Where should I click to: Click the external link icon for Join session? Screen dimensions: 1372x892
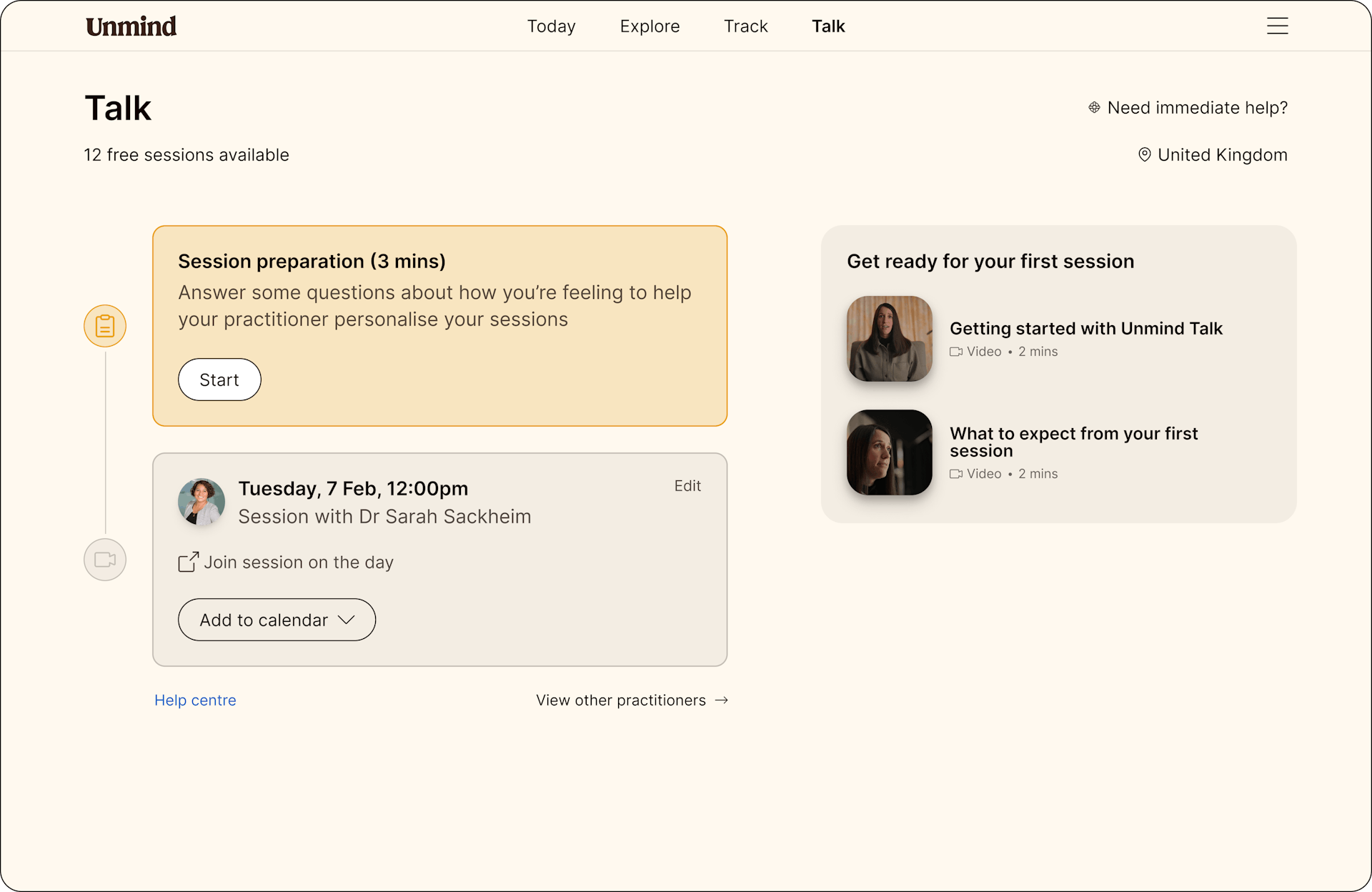pos(189,562)
